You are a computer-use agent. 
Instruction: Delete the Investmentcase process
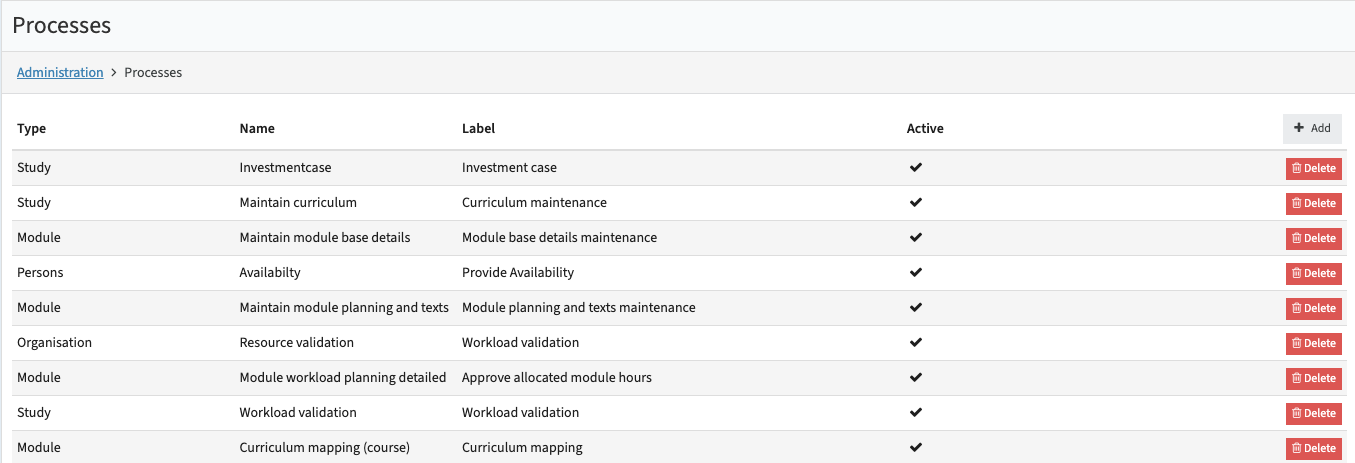[1314, 168]
